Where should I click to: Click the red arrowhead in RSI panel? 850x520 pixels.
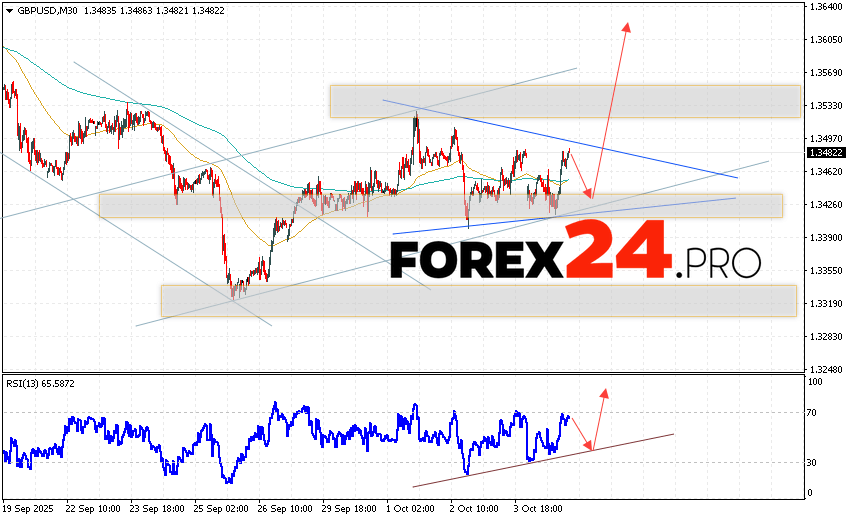604,393
